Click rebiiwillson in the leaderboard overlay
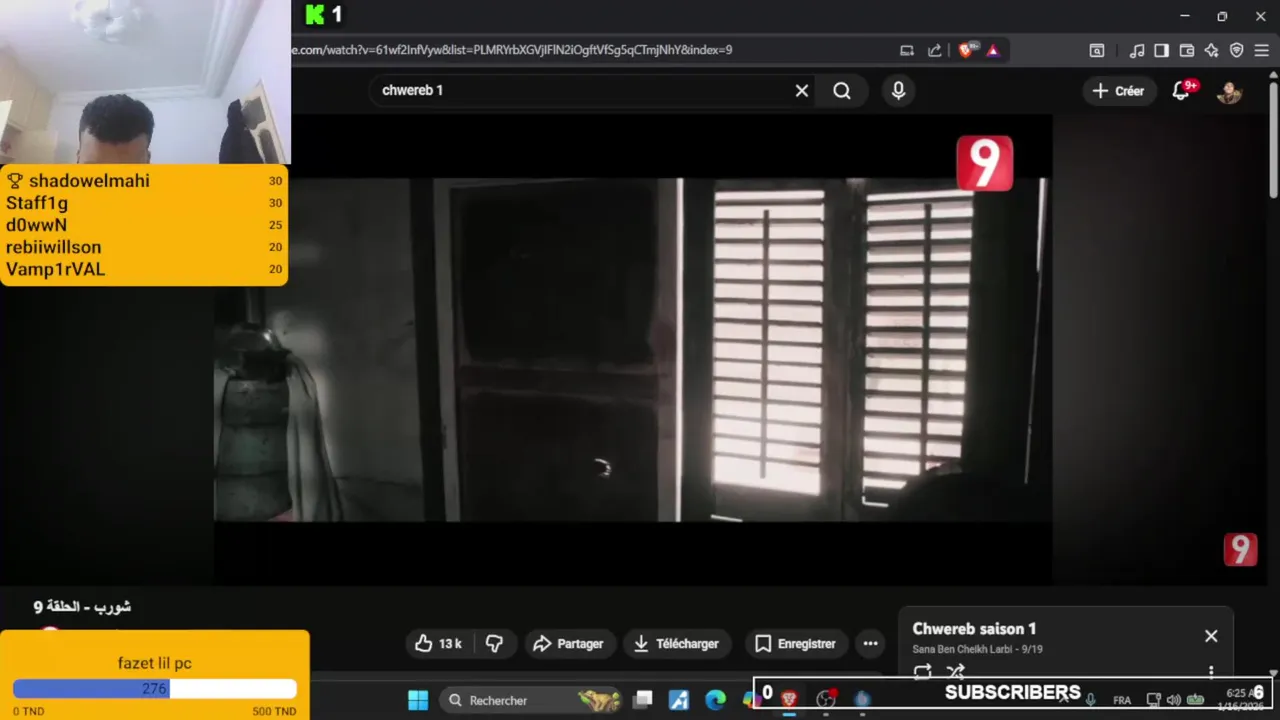 (x=53, y=247)
